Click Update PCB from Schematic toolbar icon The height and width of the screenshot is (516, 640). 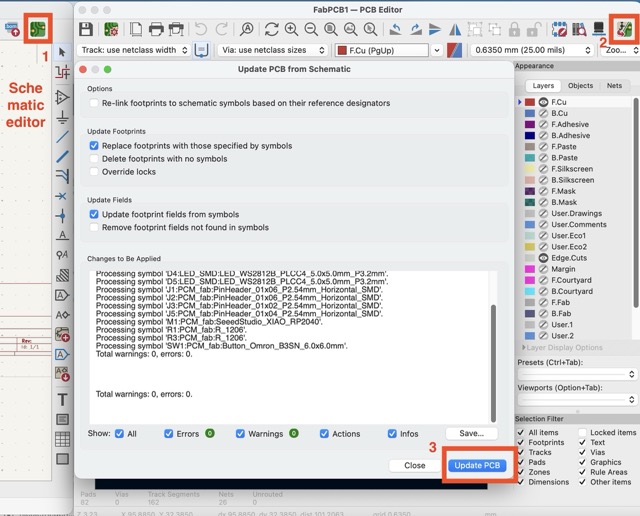[x=624, y=29]
